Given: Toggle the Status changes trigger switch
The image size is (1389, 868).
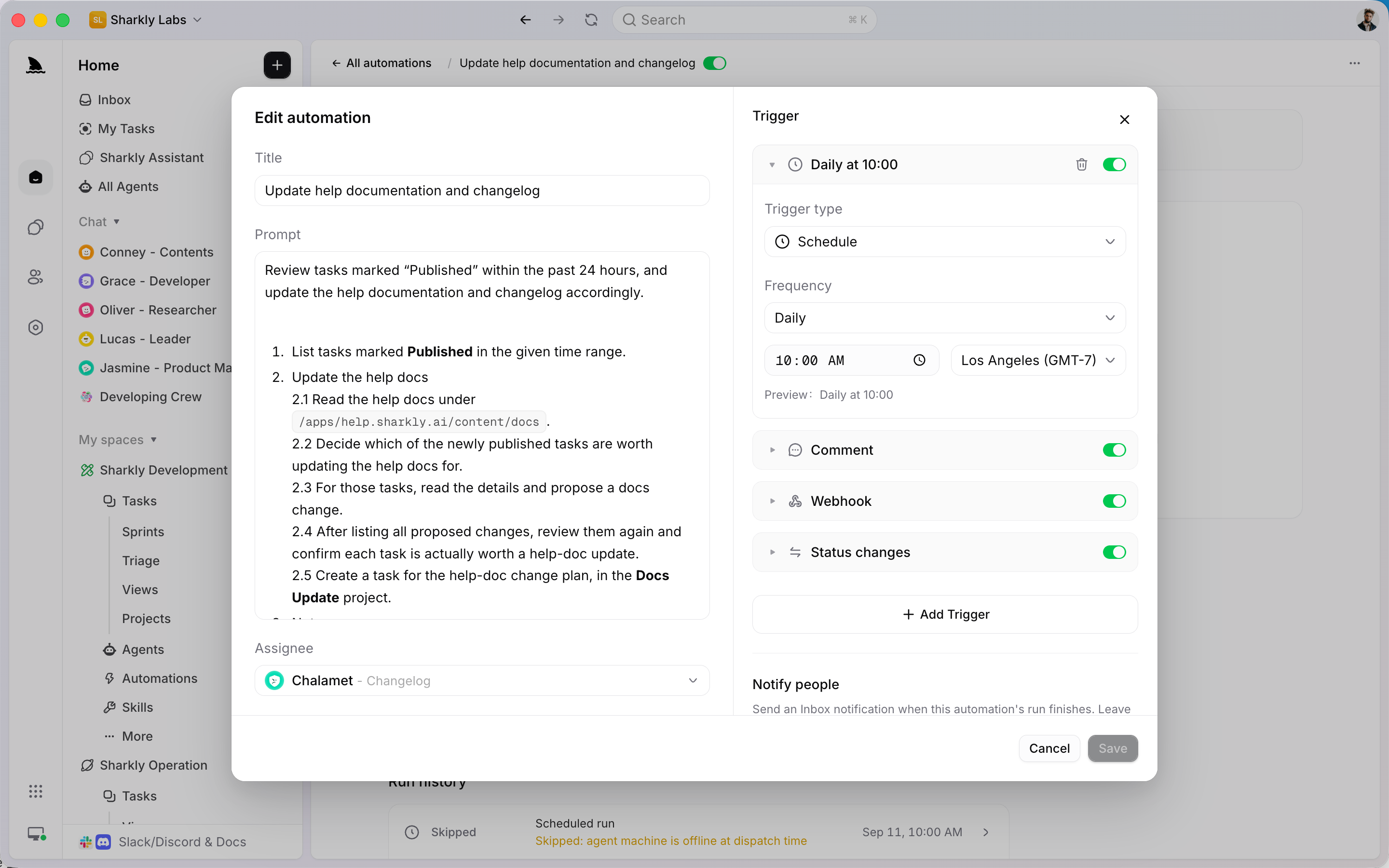Looking at the screenshot, I should 1114,552.
